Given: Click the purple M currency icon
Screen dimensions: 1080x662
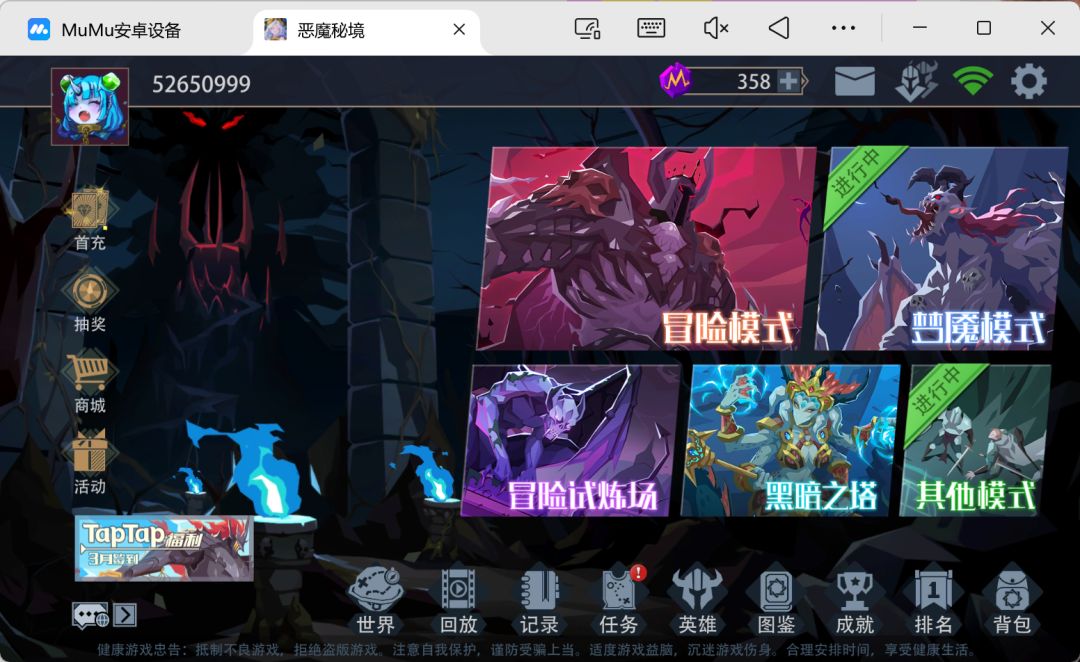Looking at the screenshot, I should [676, 81].
